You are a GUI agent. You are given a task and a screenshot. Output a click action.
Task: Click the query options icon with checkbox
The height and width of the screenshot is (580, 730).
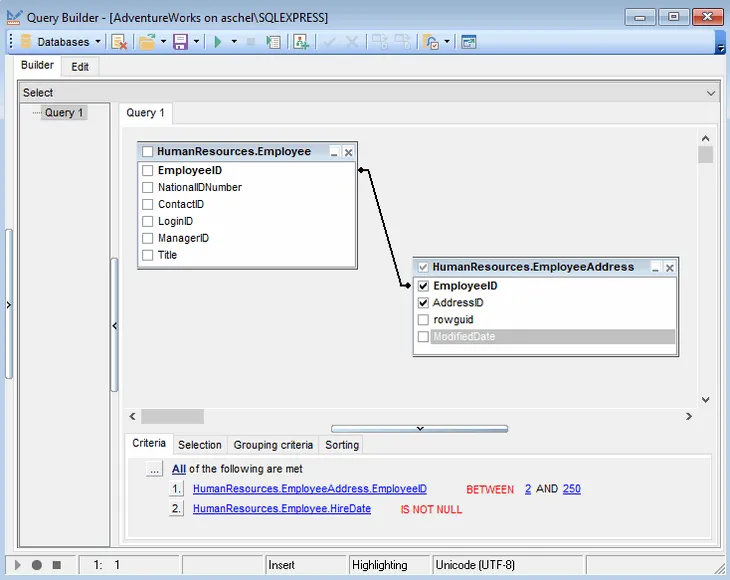pos(431,42)
